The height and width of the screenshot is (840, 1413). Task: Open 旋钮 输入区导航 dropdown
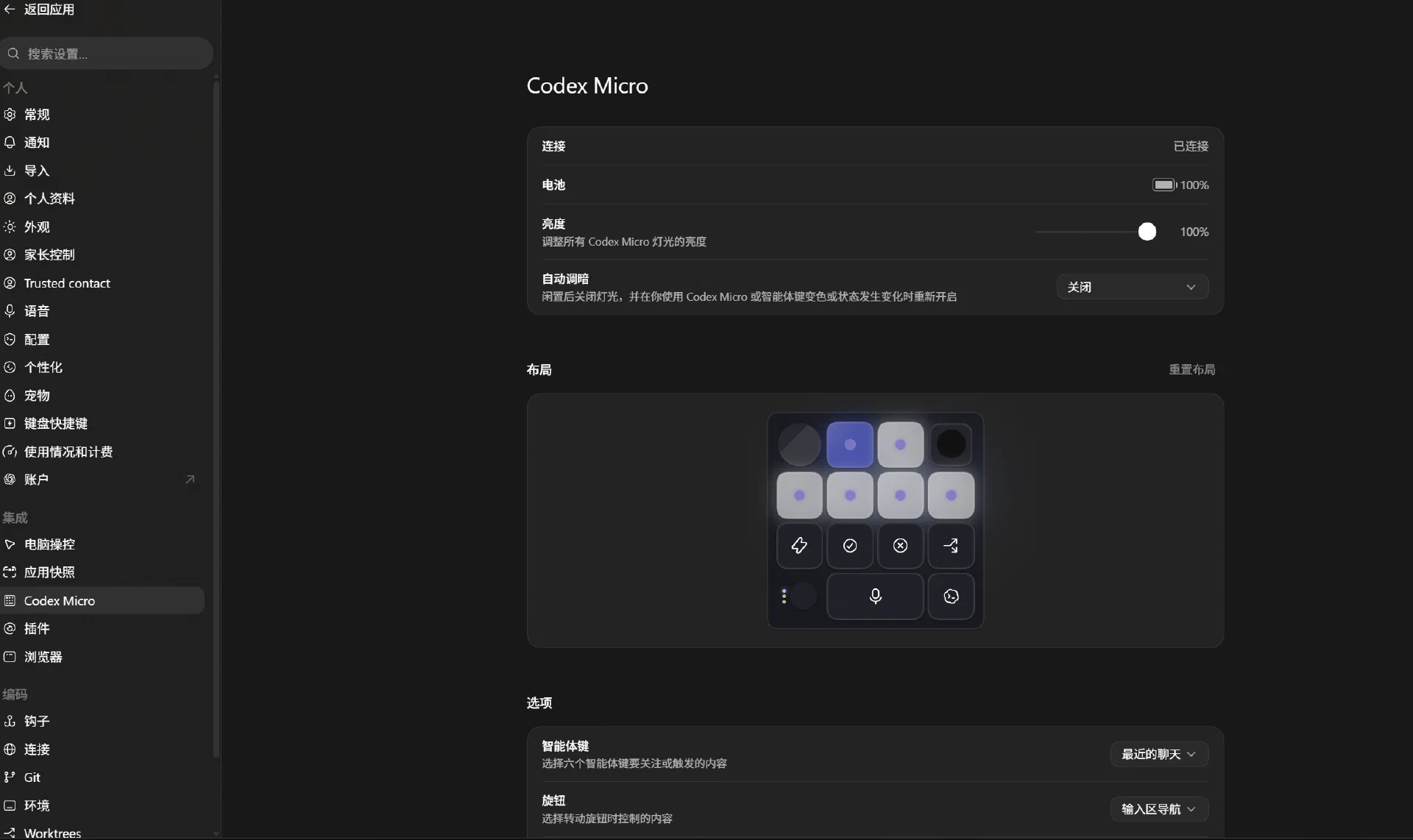tap(1159, 809)
